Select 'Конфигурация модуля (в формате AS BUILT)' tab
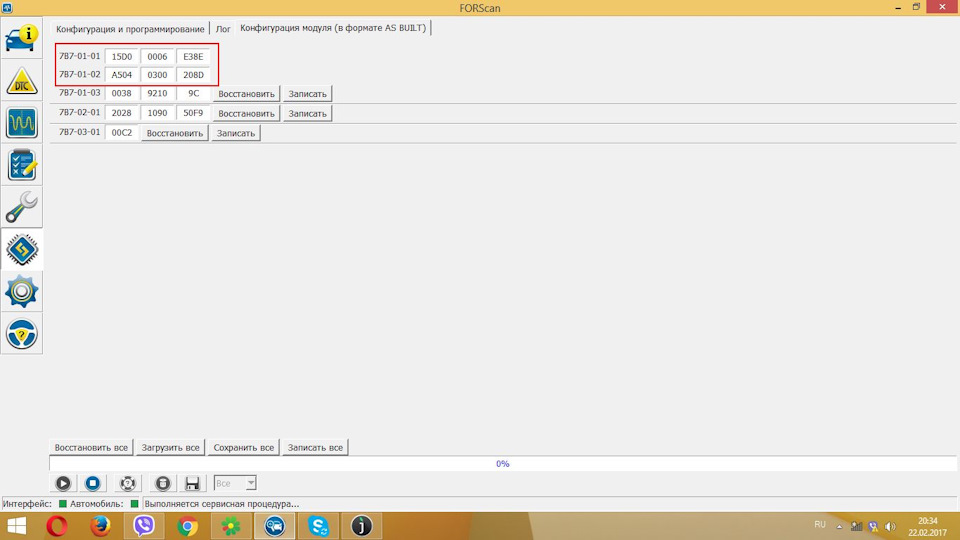Screen dimensions: 960x540 coord(333,28)
